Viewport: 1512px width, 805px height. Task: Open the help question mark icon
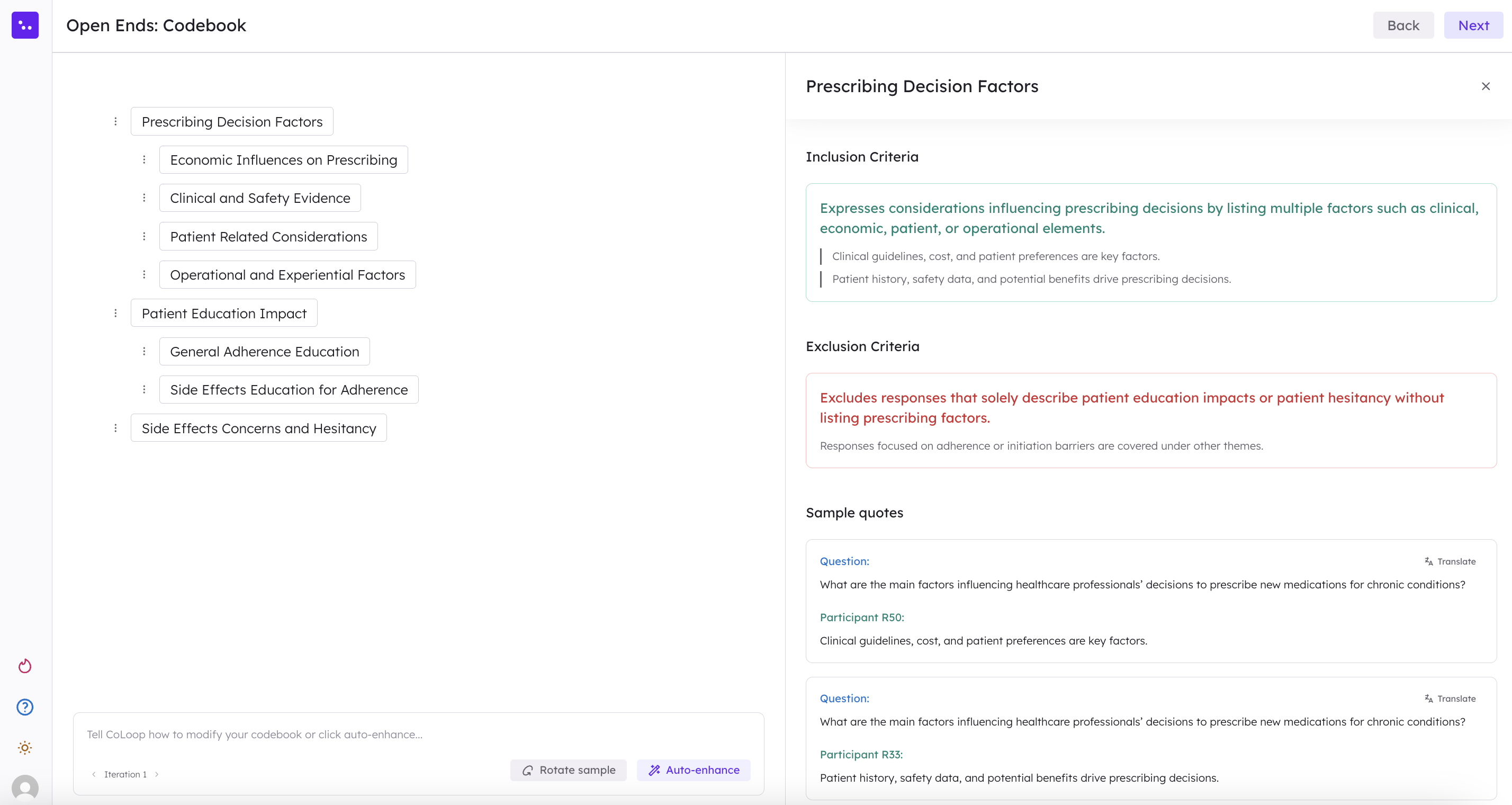pos(25,707)
